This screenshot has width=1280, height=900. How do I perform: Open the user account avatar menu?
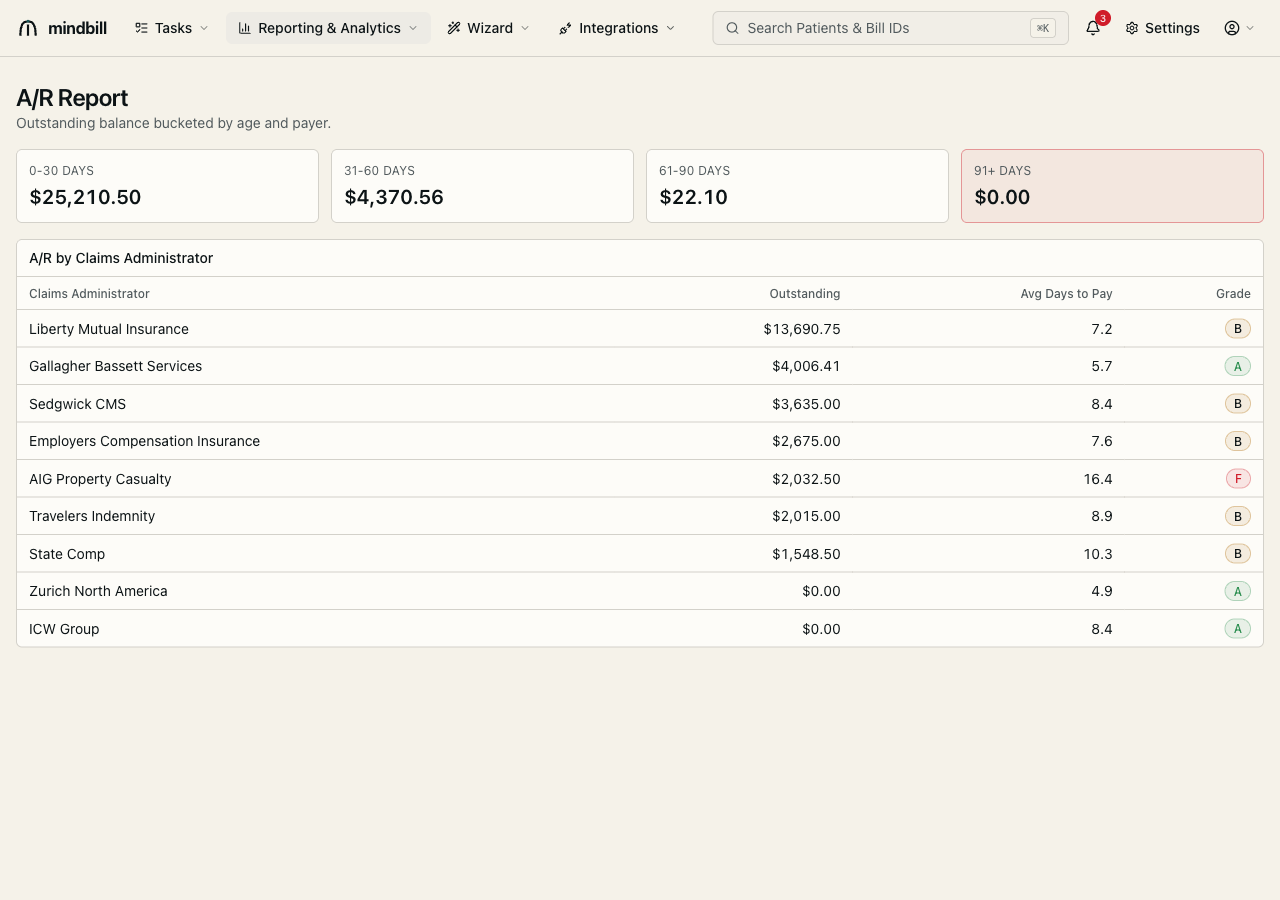(1232, 28)
